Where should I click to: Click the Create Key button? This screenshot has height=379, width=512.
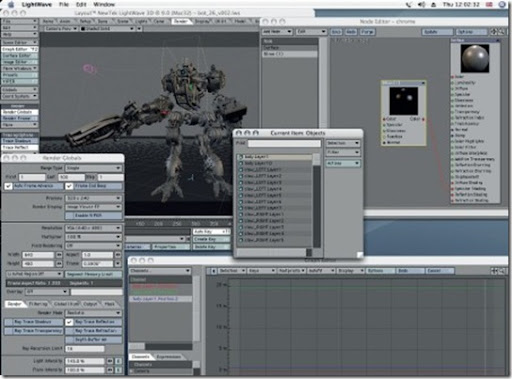tap(211, 239)
